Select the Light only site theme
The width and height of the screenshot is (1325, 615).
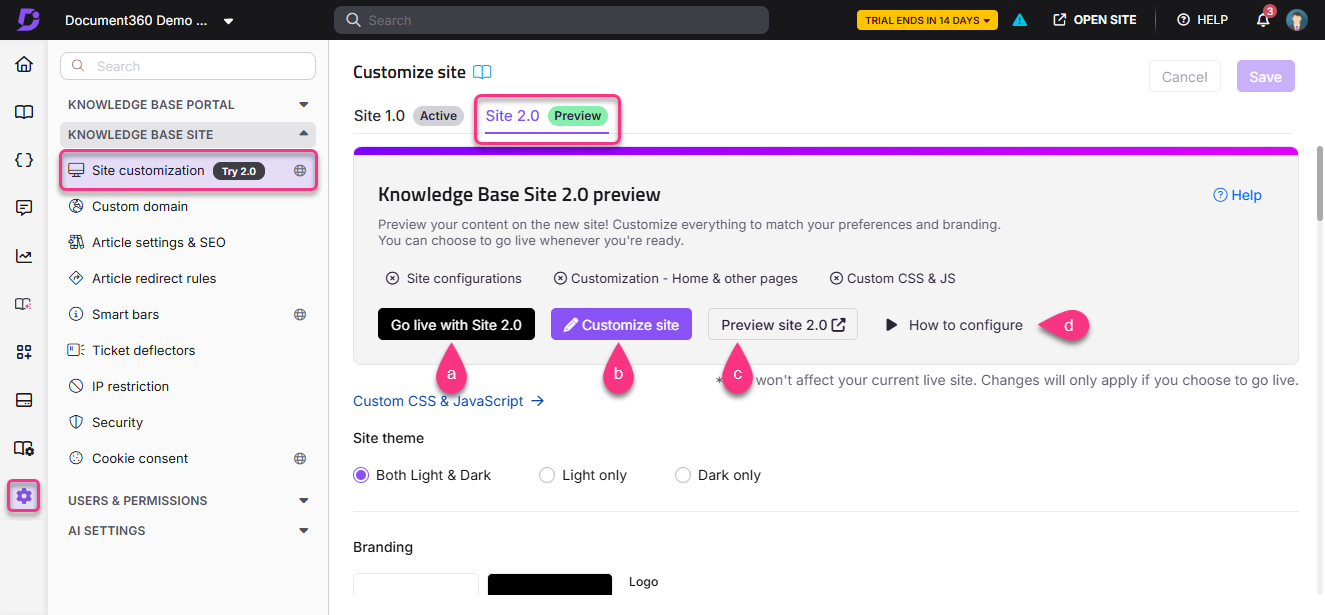pos(547,475)
